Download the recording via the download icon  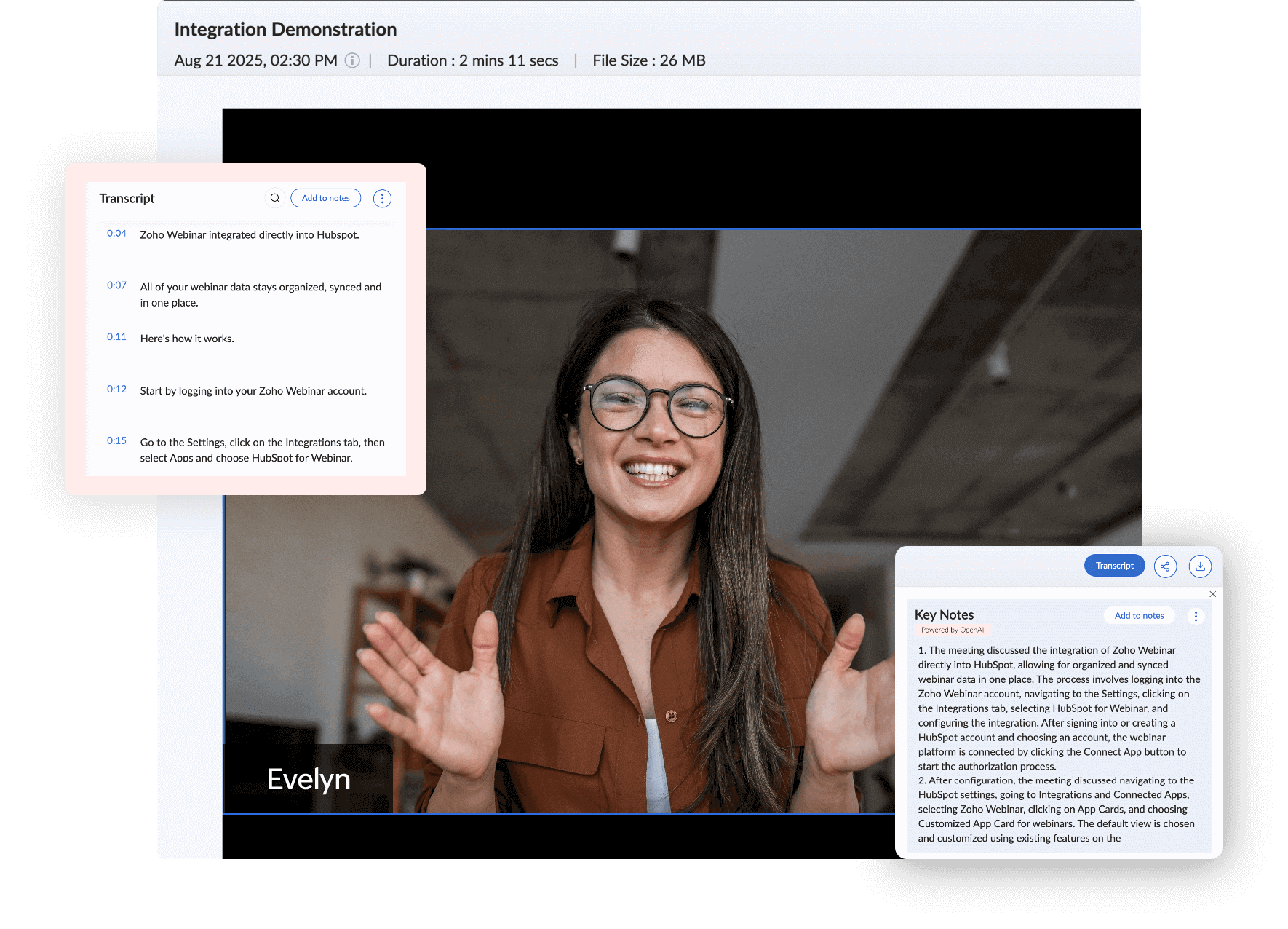(x=1200, y=566)
